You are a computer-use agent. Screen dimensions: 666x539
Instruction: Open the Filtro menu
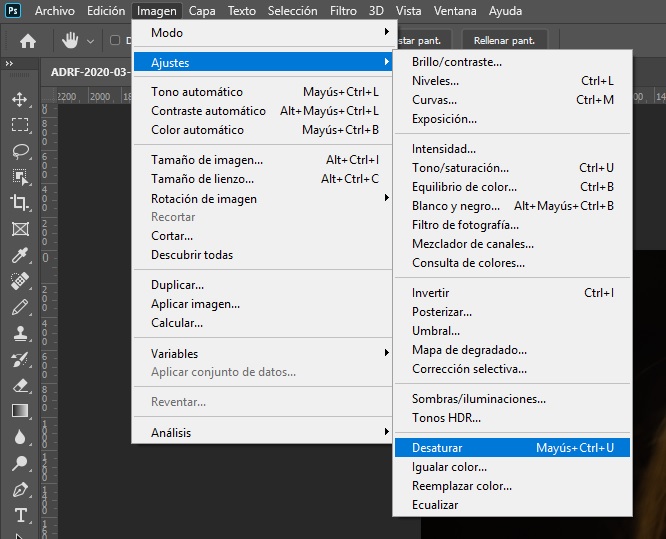point(343,11)
